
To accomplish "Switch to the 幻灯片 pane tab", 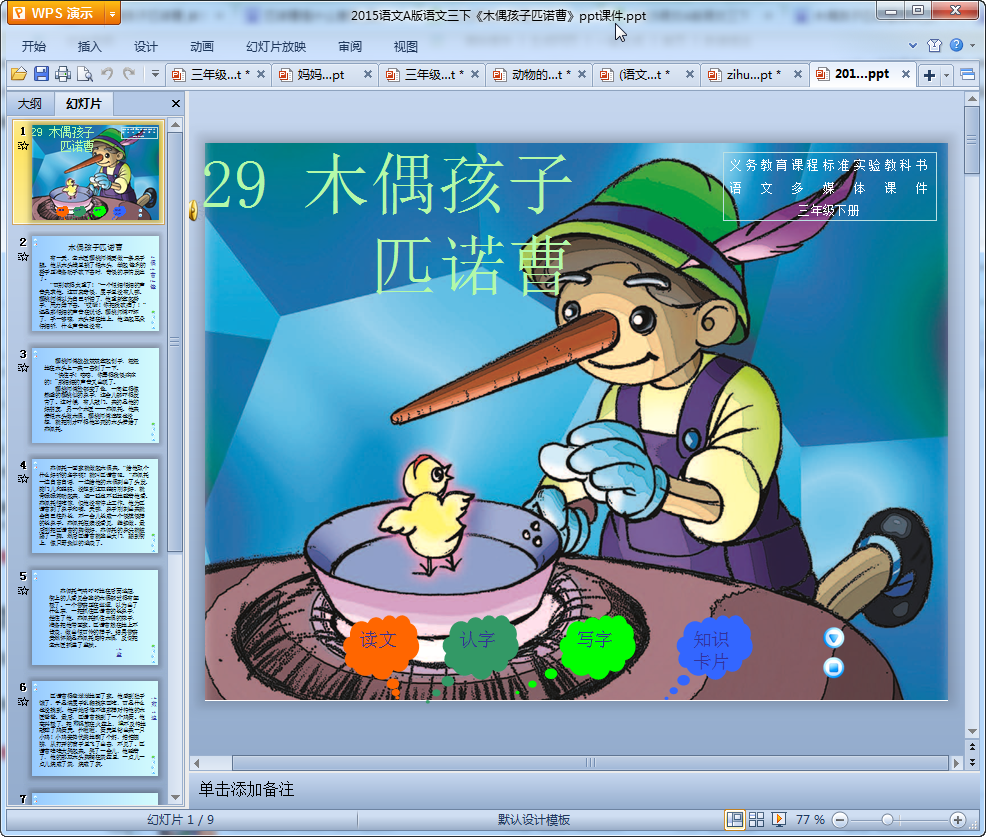I will click(84, 104).
